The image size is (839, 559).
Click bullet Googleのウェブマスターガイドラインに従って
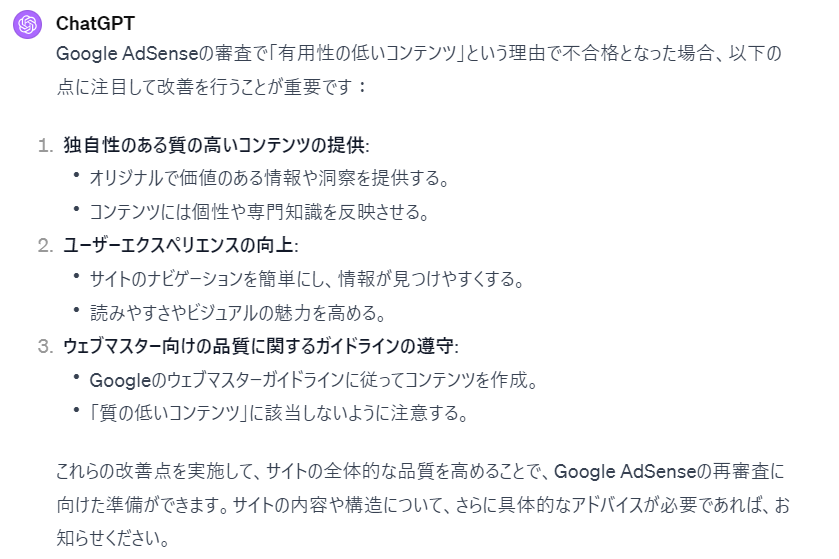click(314, 380)
